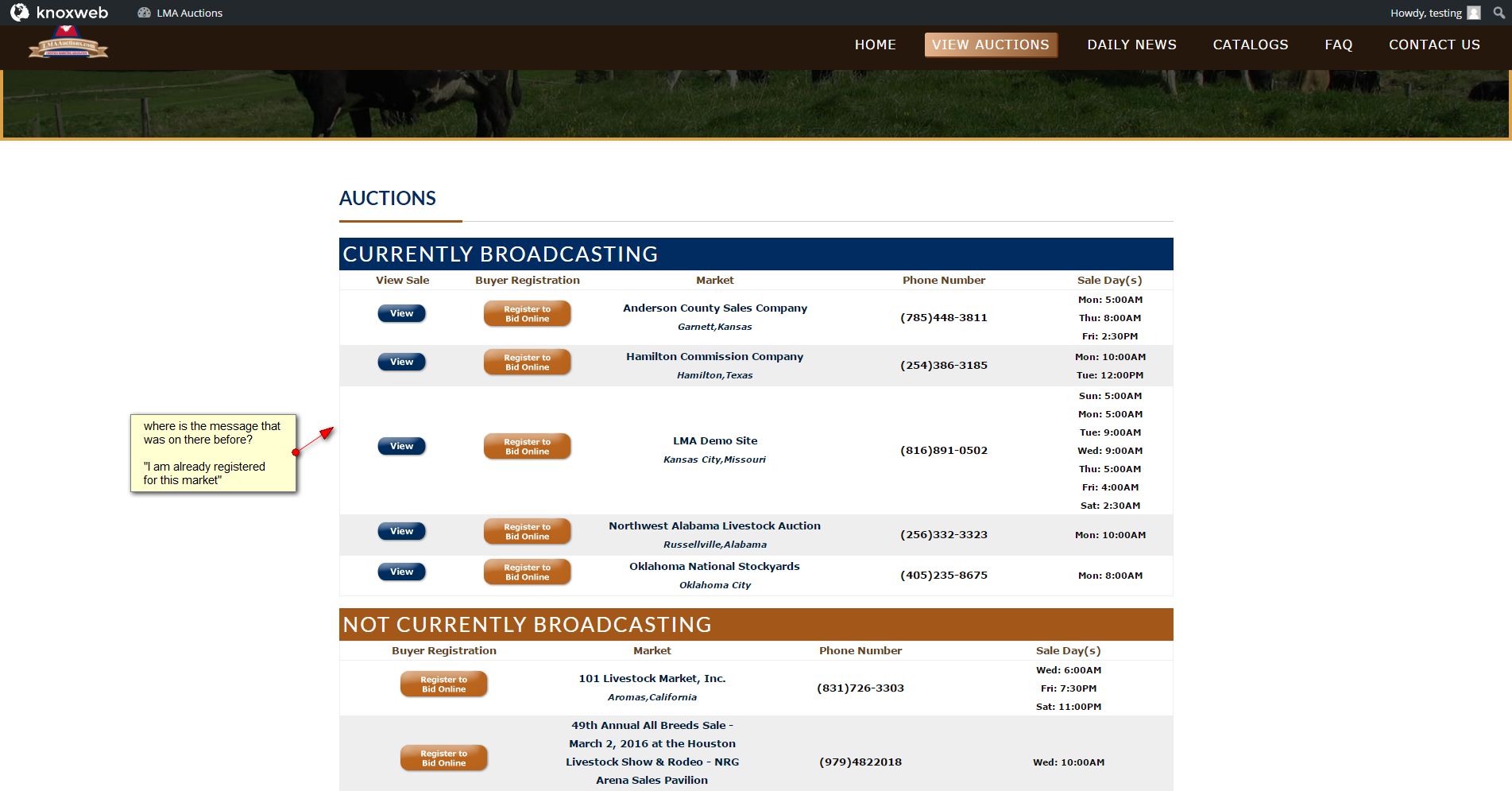The height and width of the screenshot is (791, 1512).
Task: Click the WordPress knoxweb logo icon
Action: coord(19,13)
